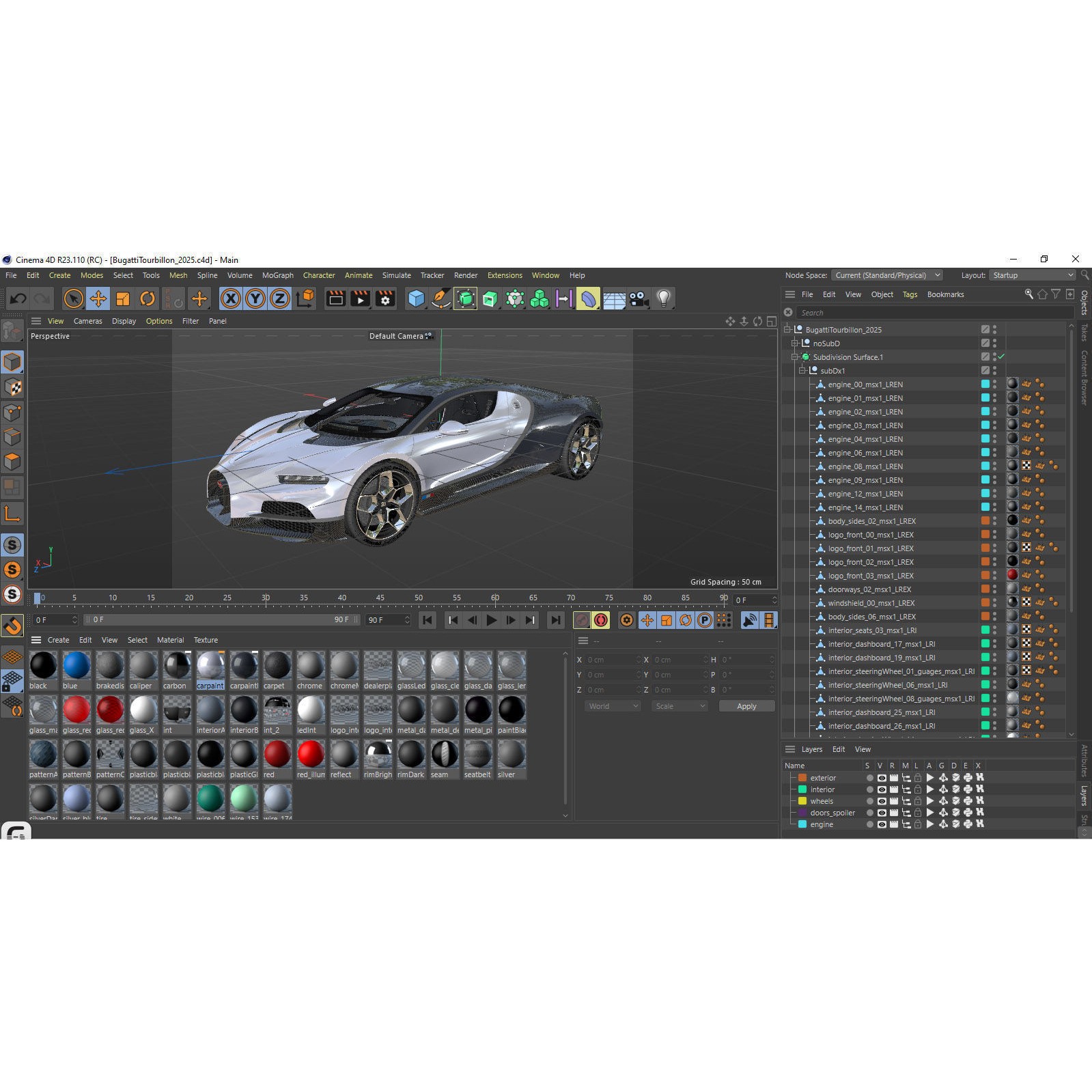Click Make Editable icon in left palette

[12, 332]
